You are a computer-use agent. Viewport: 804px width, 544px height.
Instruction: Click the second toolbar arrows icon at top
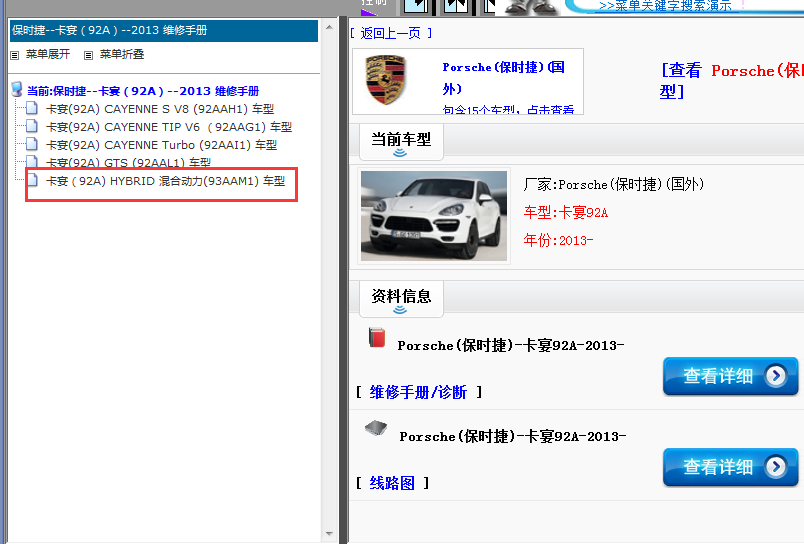pos(456,6)
